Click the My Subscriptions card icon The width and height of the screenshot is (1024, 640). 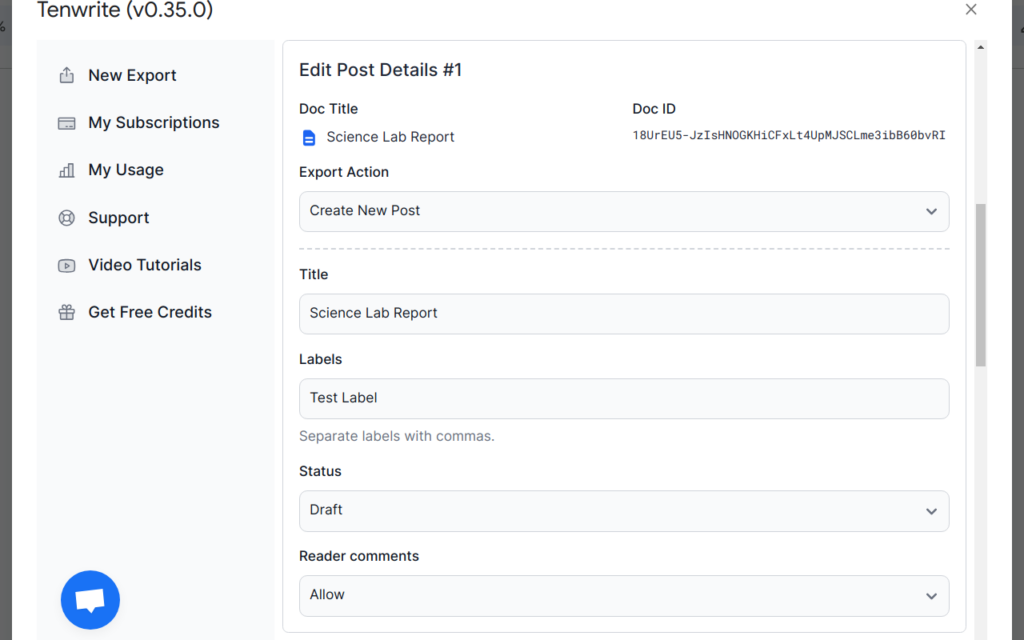click(x=66, y=122)
